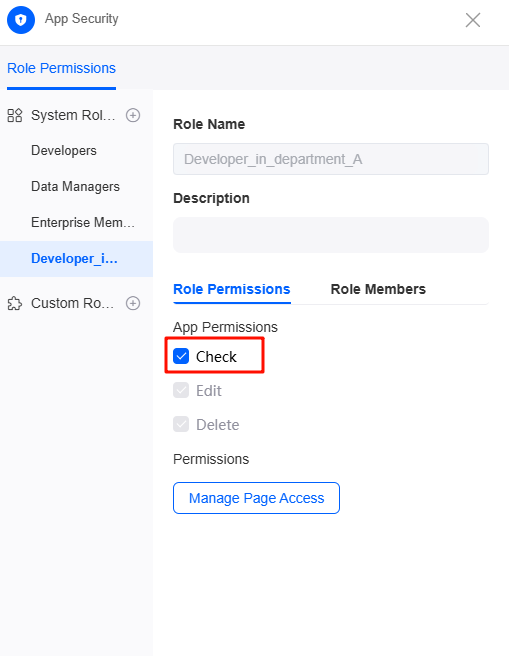Open Manage Page Access
This screenshot has height=656, width=509.
point(256,498)
